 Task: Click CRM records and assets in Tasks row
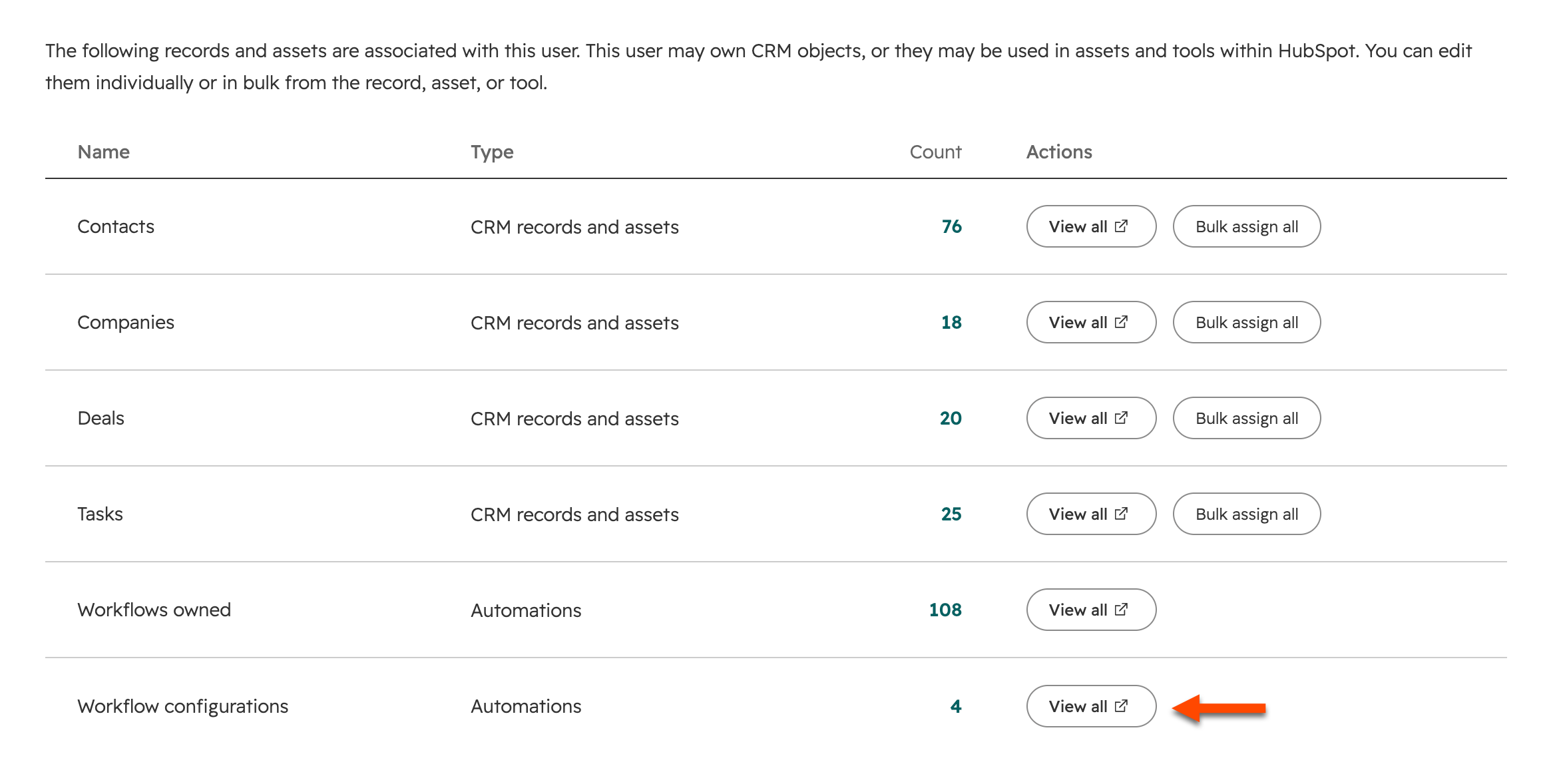(574, 514)
